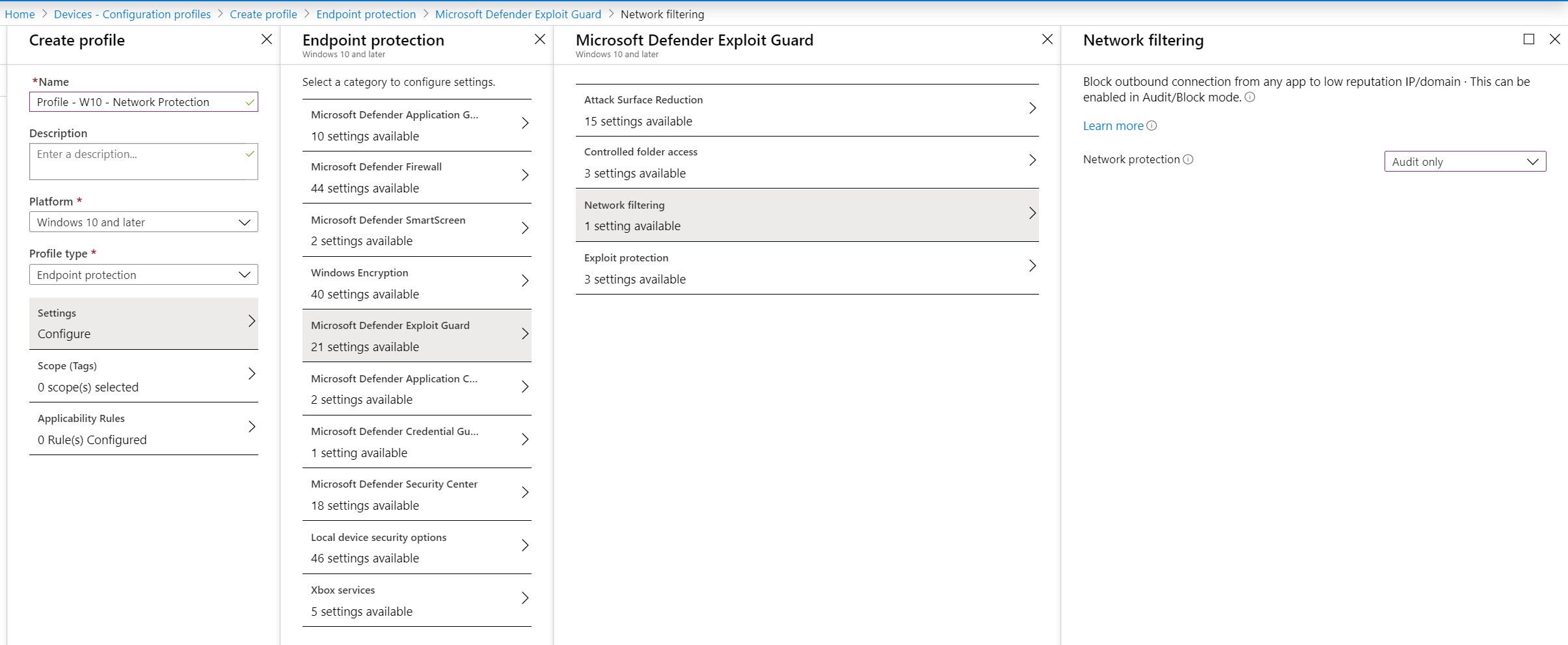
Task: Open Microsoft Defender Credential Guard category
Action: (x=417, y=442)
